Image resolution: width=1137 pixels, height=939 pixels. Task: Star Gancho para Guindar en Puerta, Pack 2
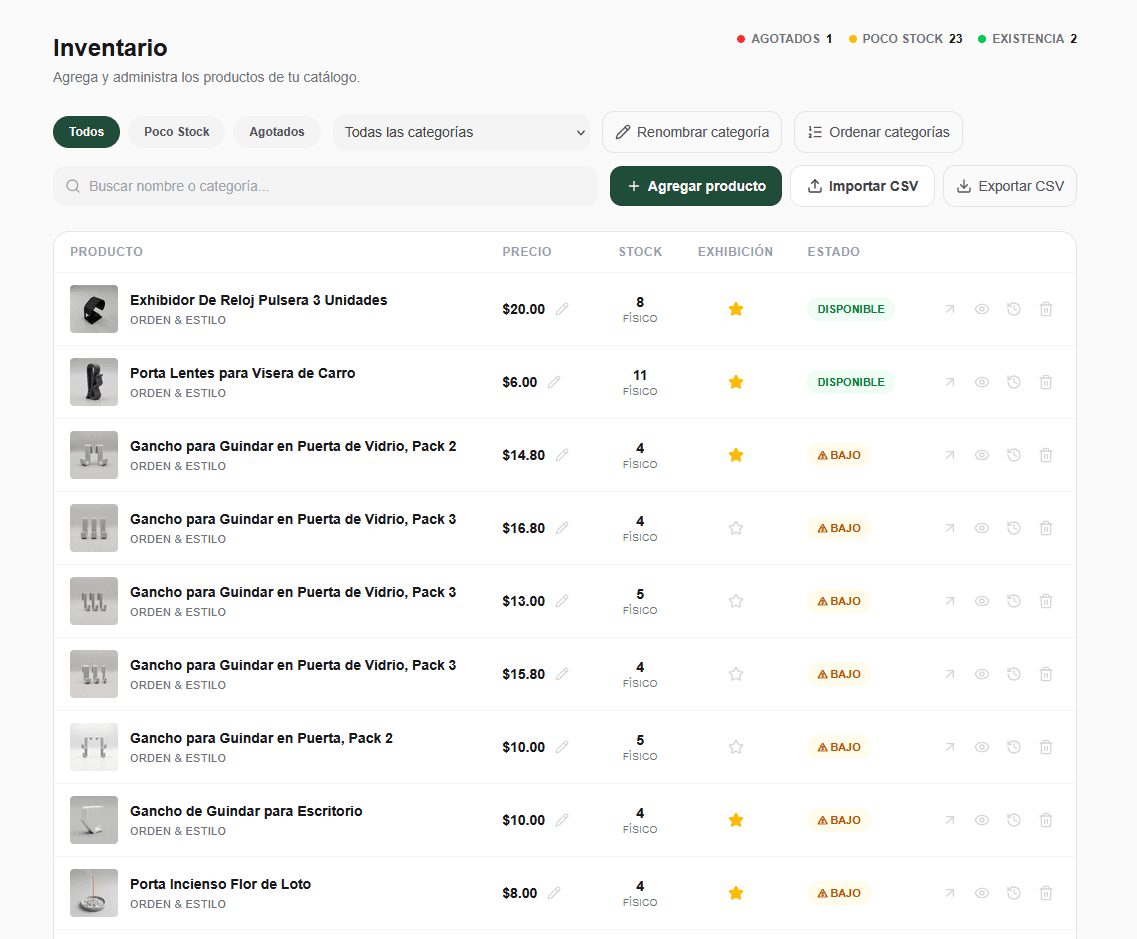pos(736,747)
